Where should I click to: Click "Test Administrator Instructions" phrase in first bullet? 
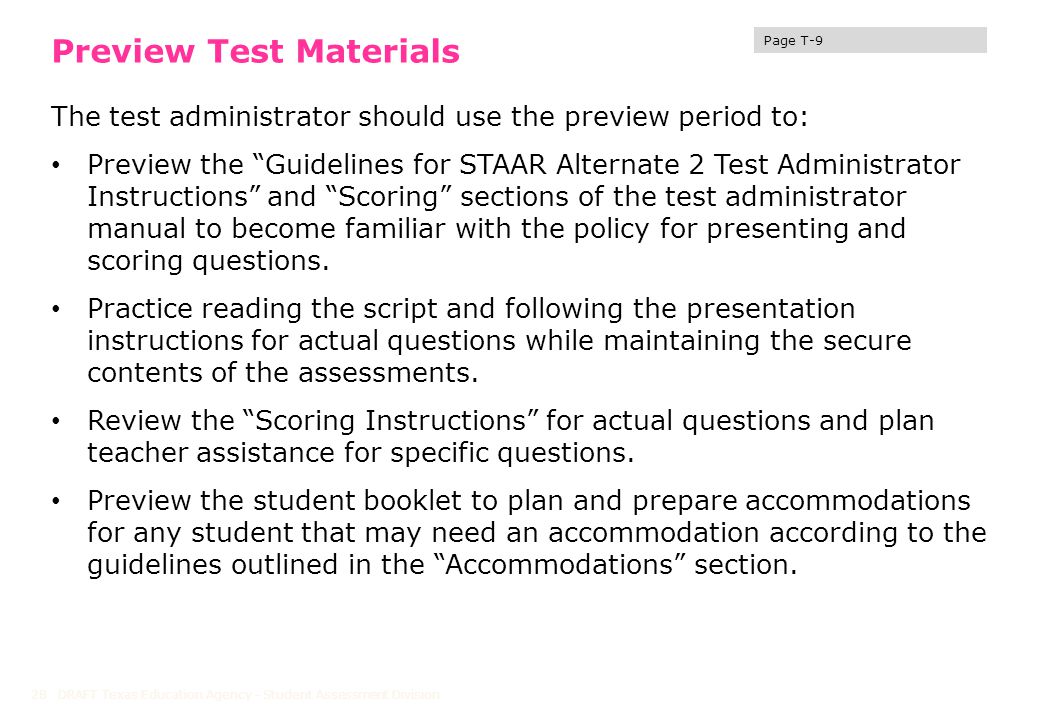pyautogui.click(x=523, y=180)
